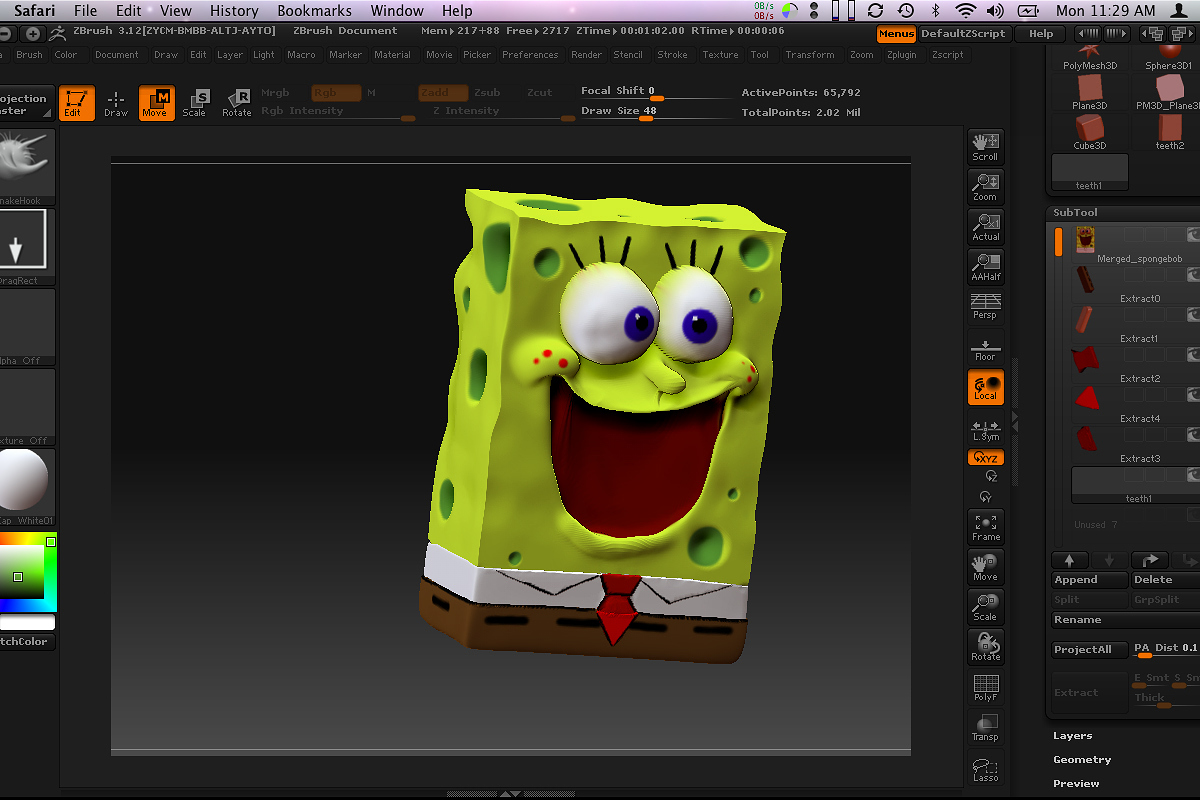Select the PolyMesh3D star tool
The width and height of the screenshot is (1200, 800).
pos(1090,57)
